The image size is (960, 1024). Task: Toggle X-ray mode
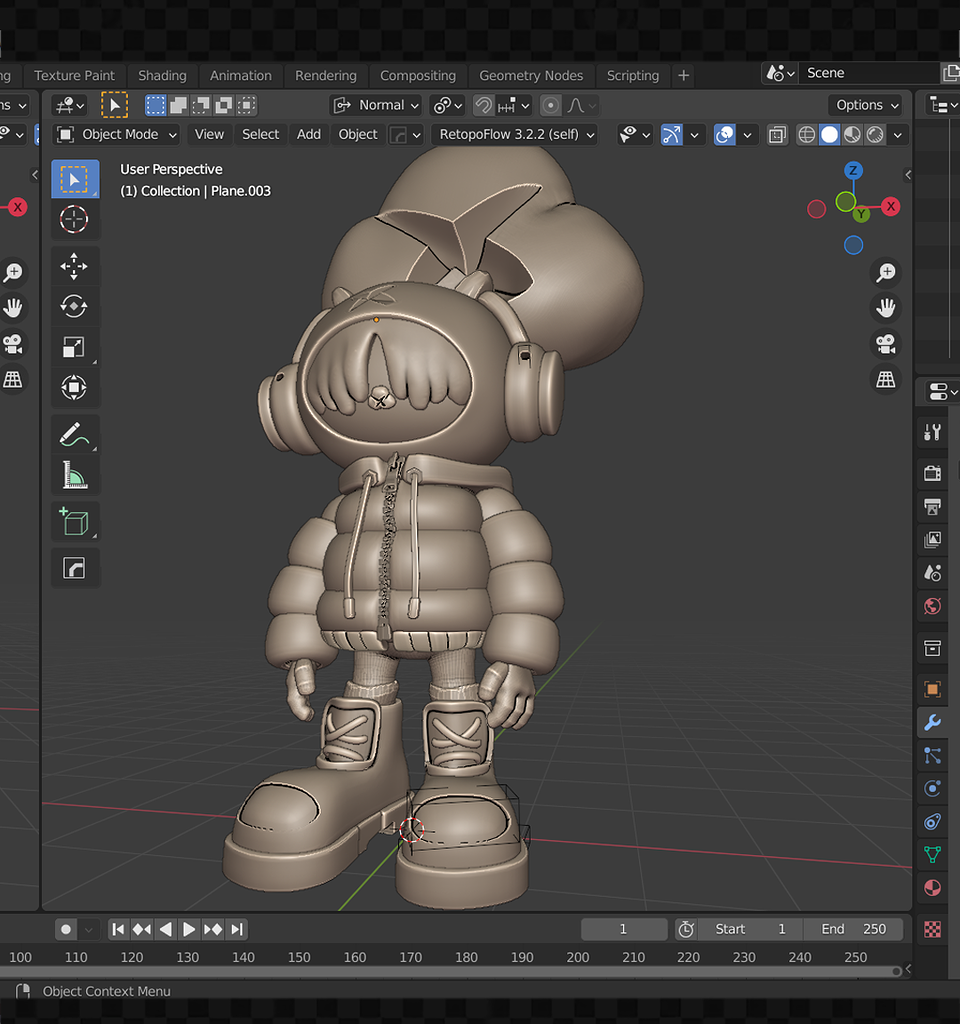[777, 135]
